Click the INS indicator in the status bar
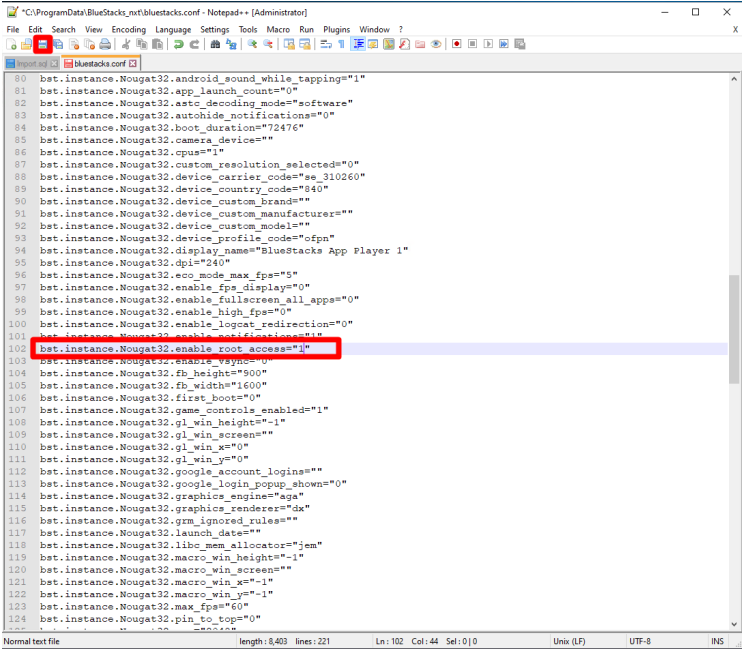The width and height of the screenshot is (747, 649). pos(717,641)
